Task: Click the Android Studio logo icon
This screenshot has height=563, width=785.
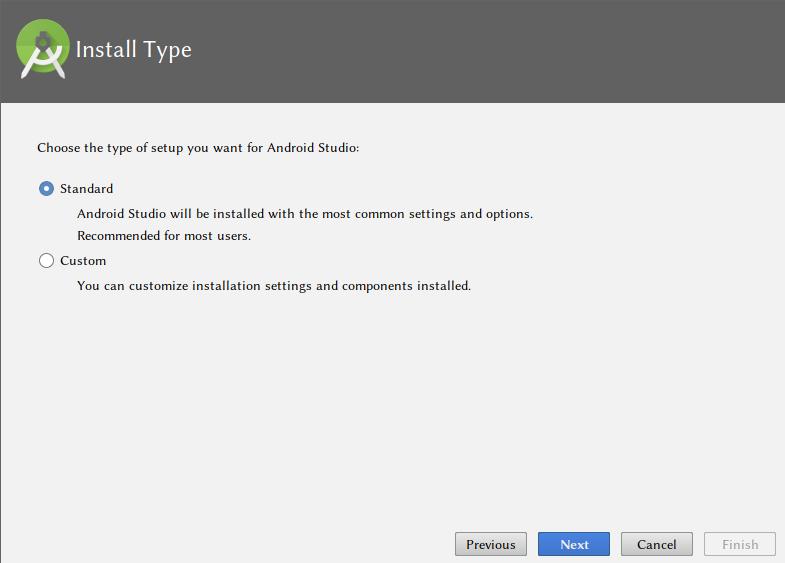Action: coord(42,50)
